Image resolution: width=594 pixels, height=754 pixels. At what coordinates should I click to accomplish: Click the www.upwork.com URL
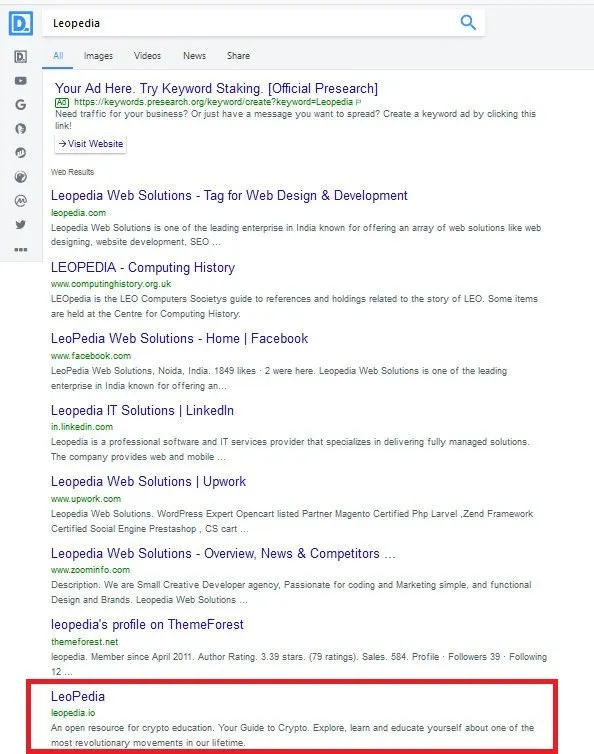[x=86, y=499]
